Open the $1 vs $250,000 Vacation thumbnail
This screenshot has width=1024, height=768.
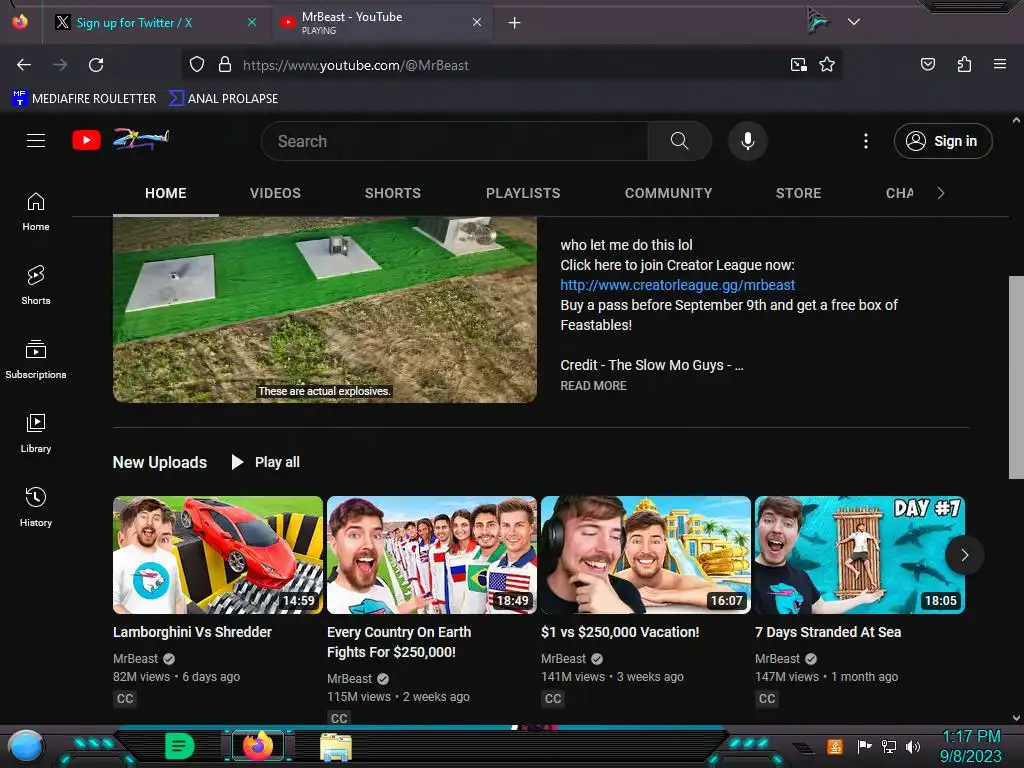pyautogui.click(x=646, y=555)
